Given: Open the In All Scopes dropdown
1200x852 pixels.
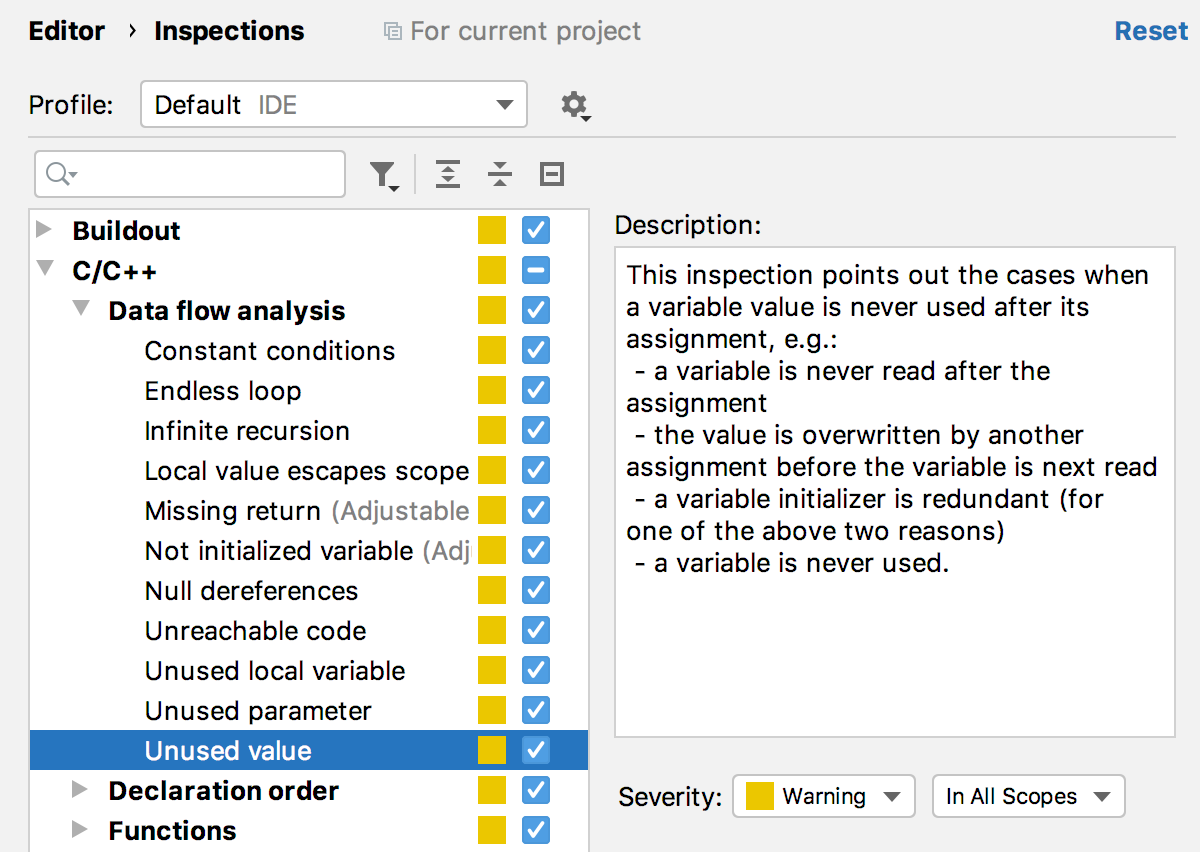Looking at the screenshot, I should coord(1028,797).
